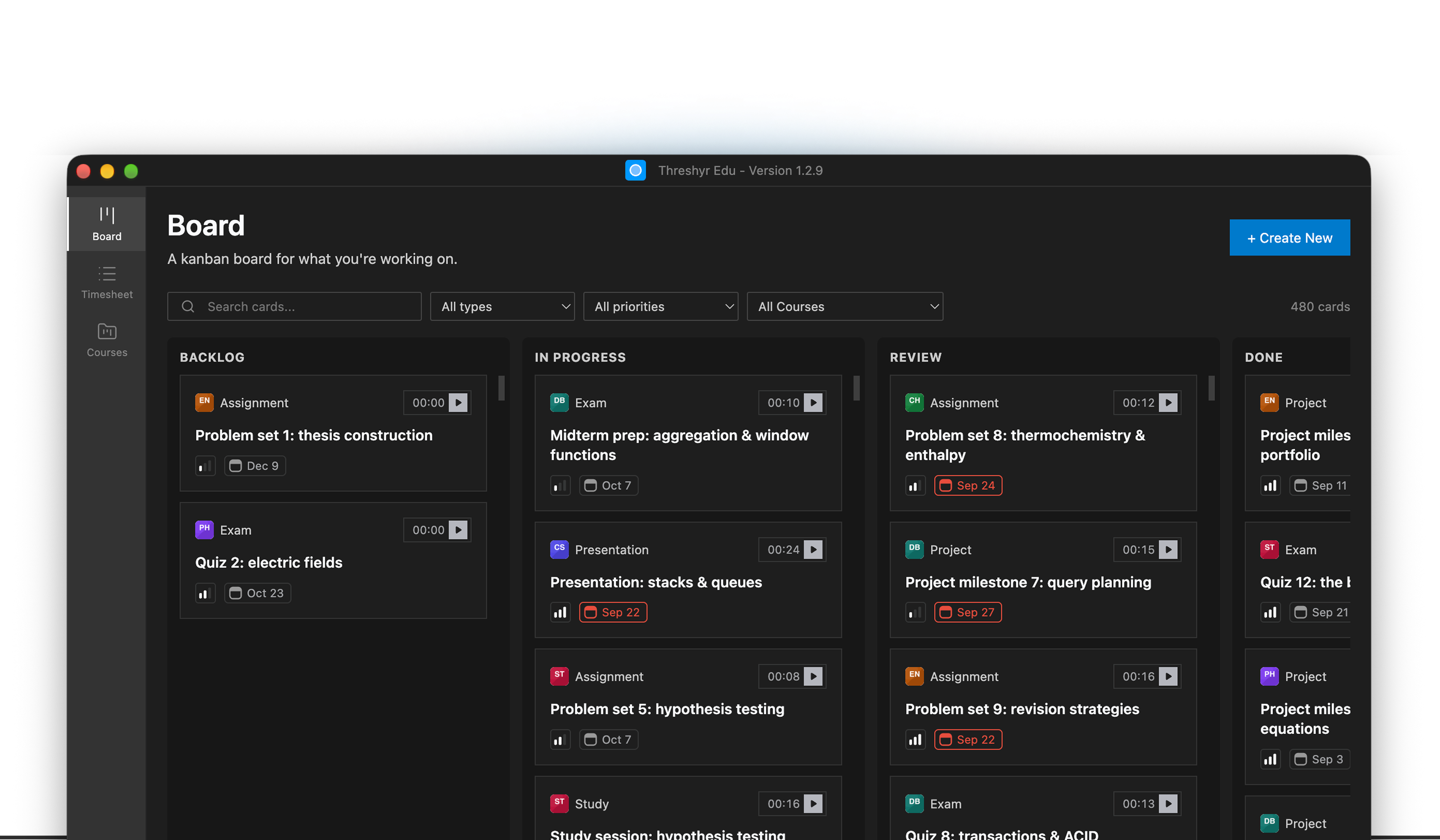Play timer for Project milestone 7 query planning
The height and width of the screenshot is (840, 1440).
1168,550
